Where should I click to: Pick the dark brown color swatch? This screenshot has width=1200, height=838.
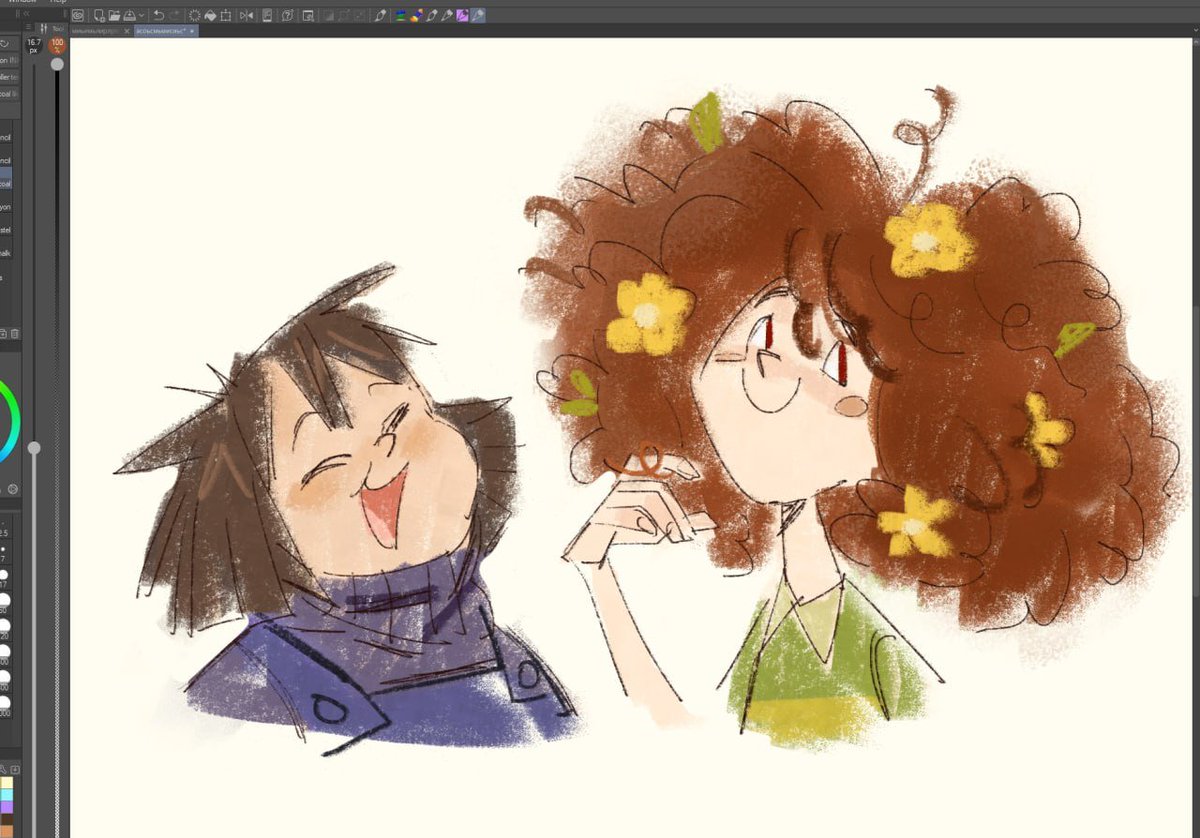pos(6,817)
